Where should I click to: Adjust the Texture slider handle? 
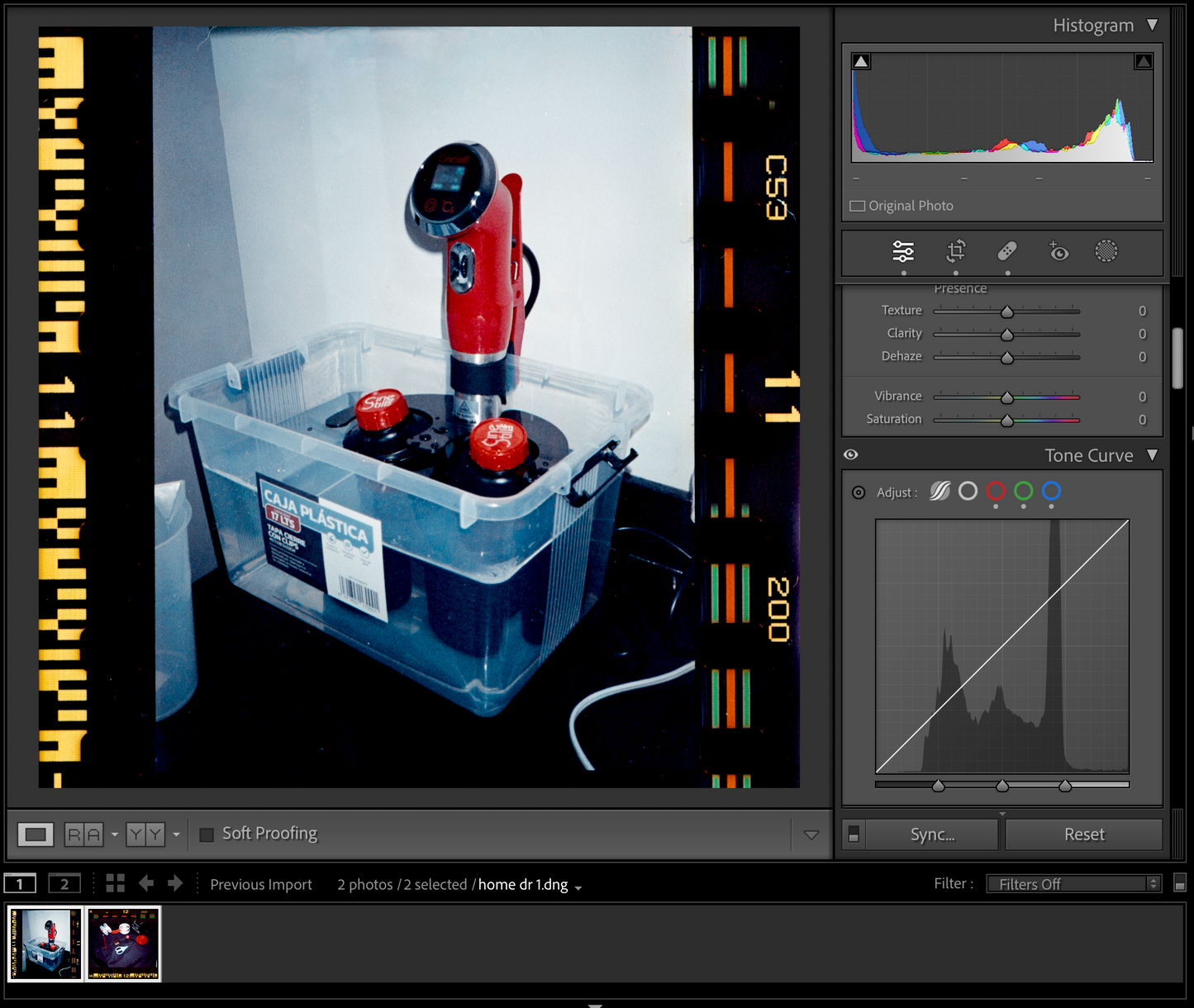pos(1006,311)
